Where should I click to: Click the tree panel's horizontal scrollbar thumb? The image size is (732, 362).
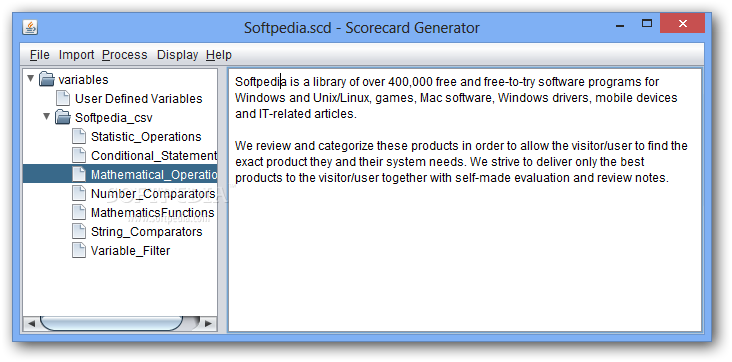coord(111,323)
